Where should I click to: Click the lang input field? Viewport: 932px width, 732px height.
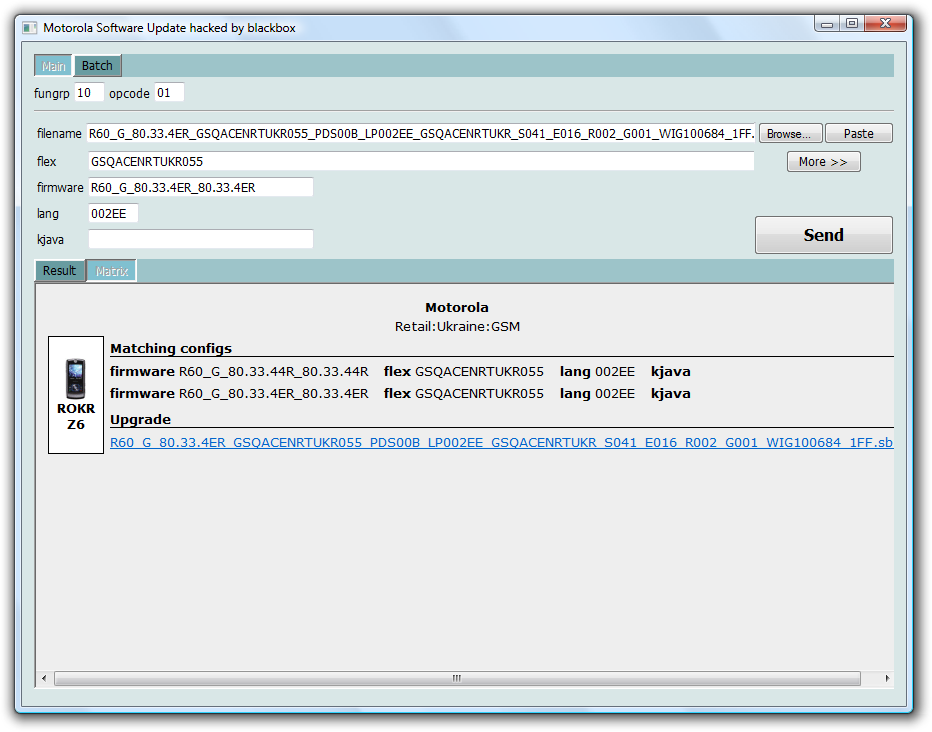114,213
